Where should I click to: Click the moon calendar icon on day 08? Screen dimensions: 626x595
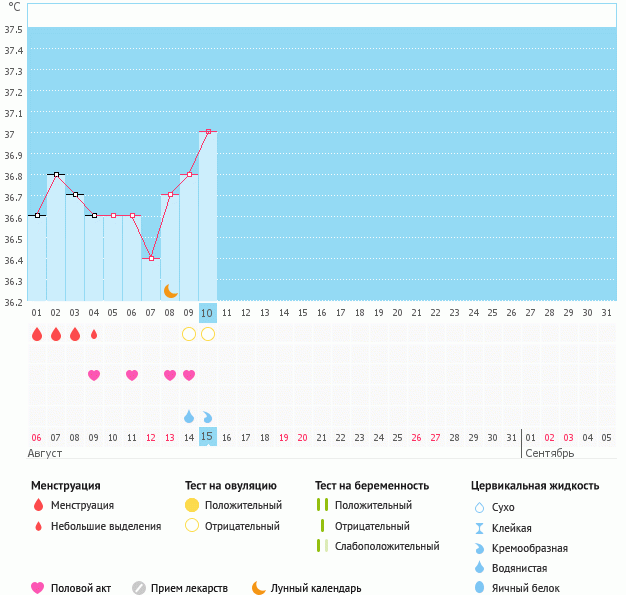(x=171, y=290)
